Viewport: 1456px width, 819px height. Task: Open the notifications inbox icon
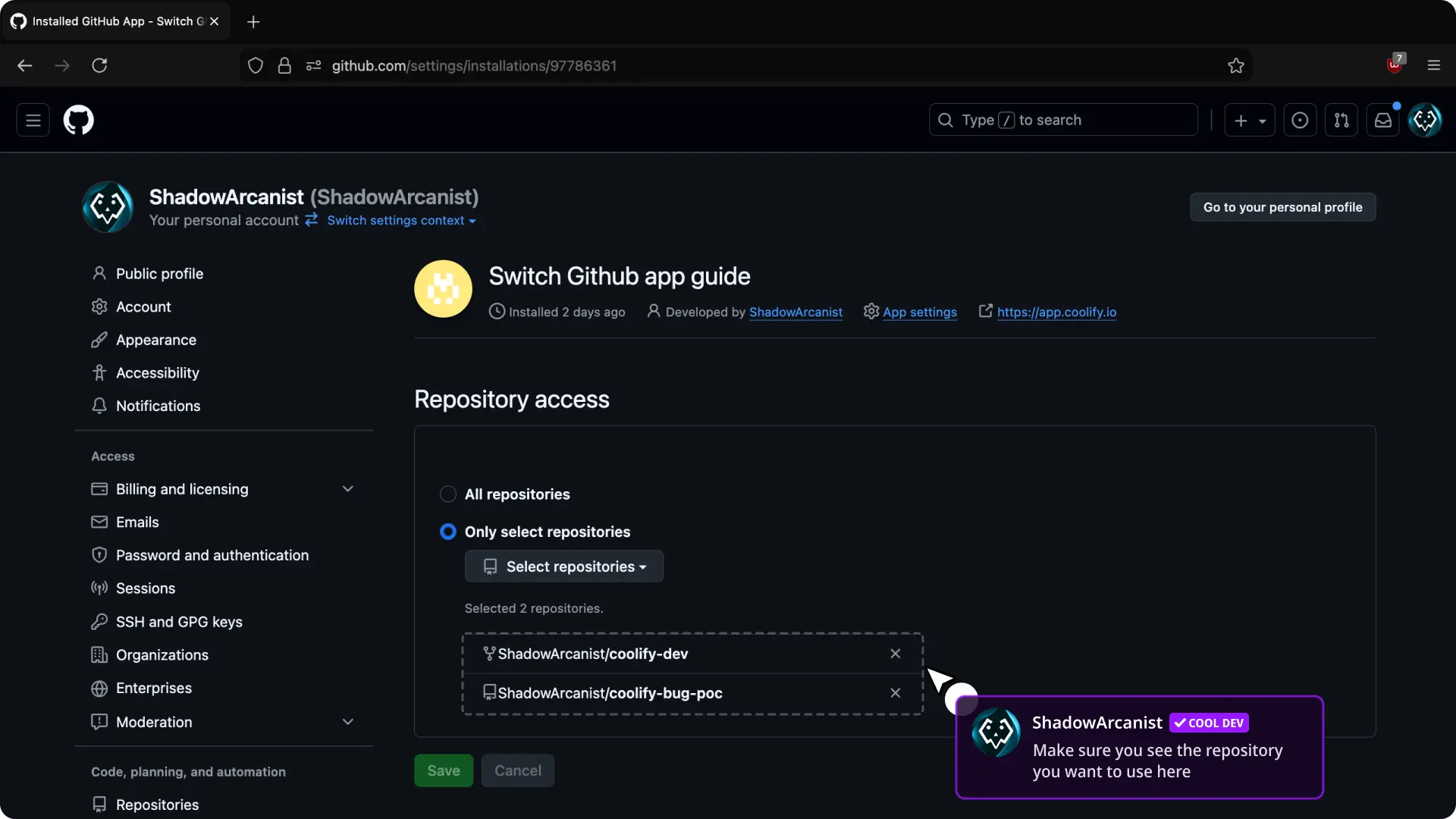[1382, 120]
